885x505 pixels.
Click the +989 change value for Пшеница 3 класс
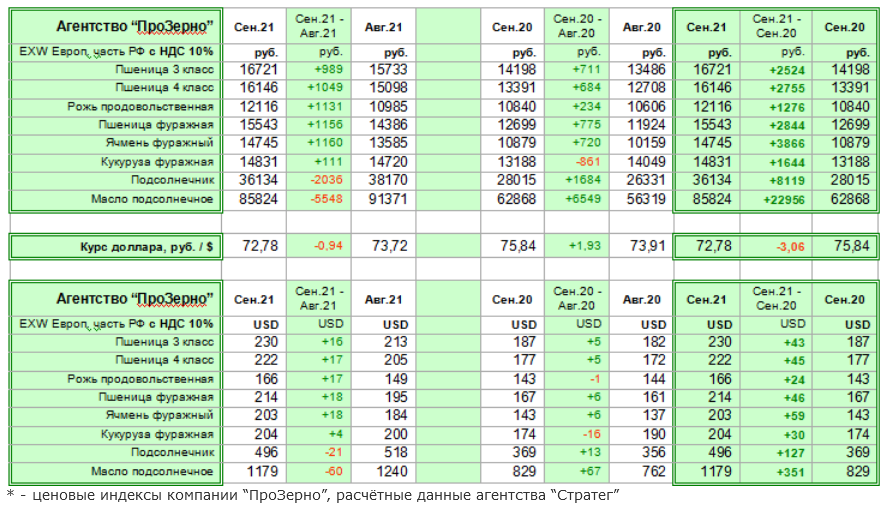click(x=330, y=69)
